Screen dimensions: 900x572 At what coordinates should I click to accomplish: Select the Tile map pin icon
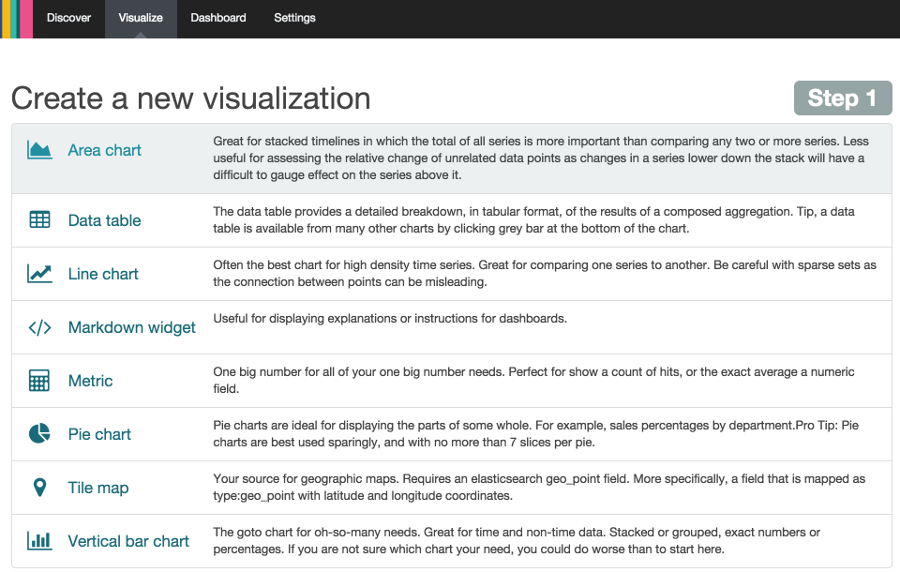39,488
